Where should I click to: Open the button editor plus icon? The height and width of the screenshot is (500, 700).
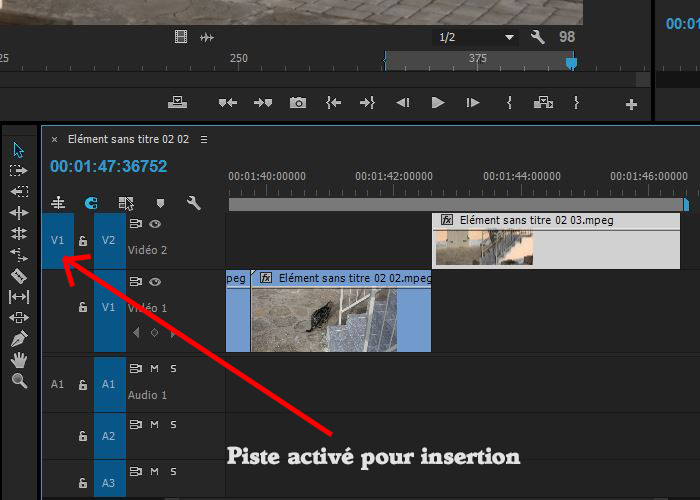(631, 104)
